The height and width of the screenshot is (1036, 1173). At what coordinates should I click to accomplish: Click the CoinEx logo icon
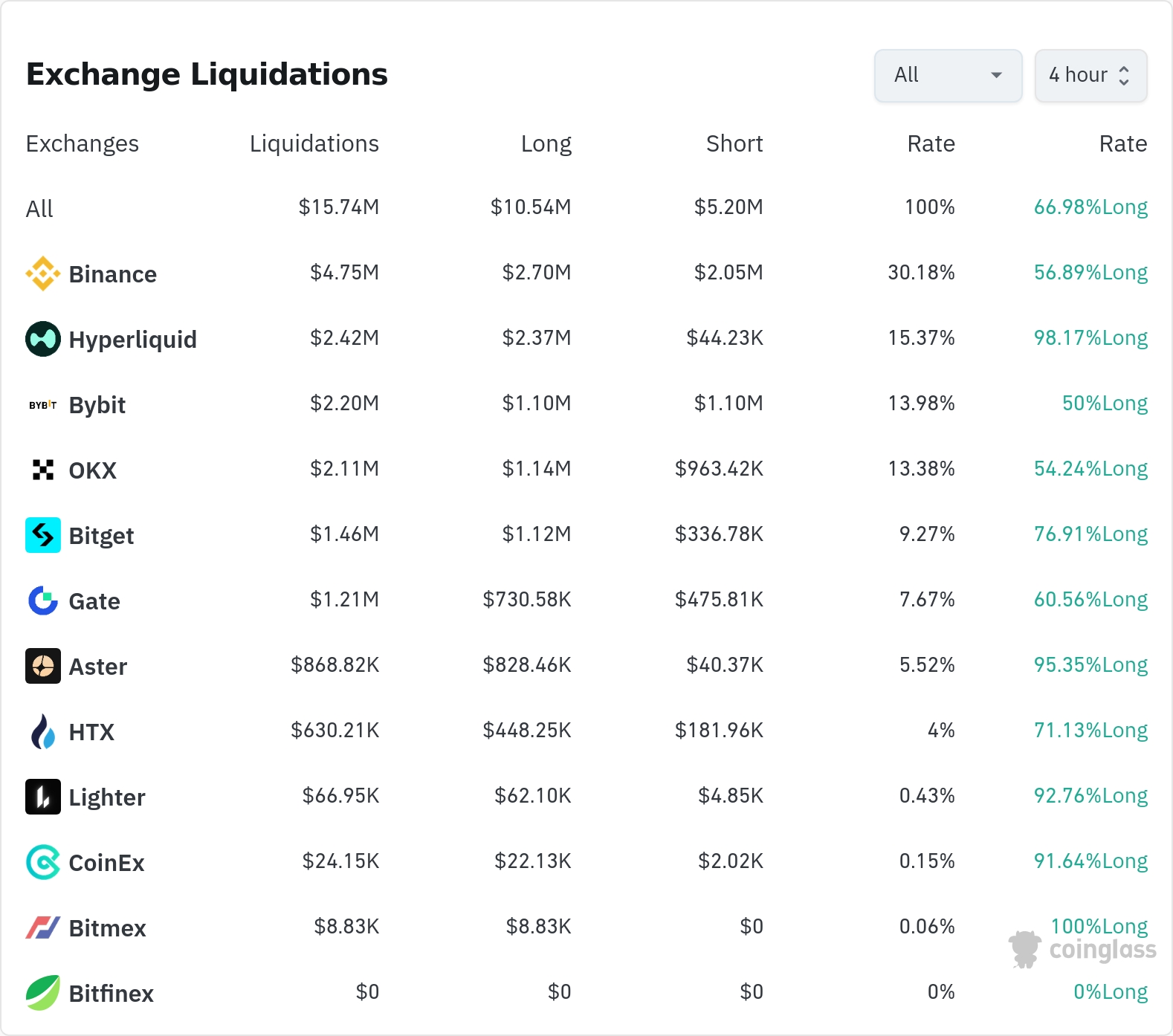43,862
